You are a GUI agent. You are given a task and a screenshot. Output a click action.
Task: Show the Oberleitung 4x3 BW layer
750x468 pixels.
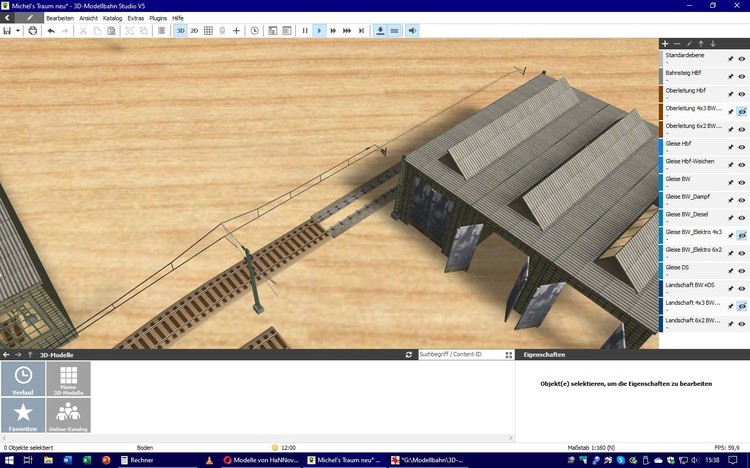pyautogui.click(x=742, y=111)
